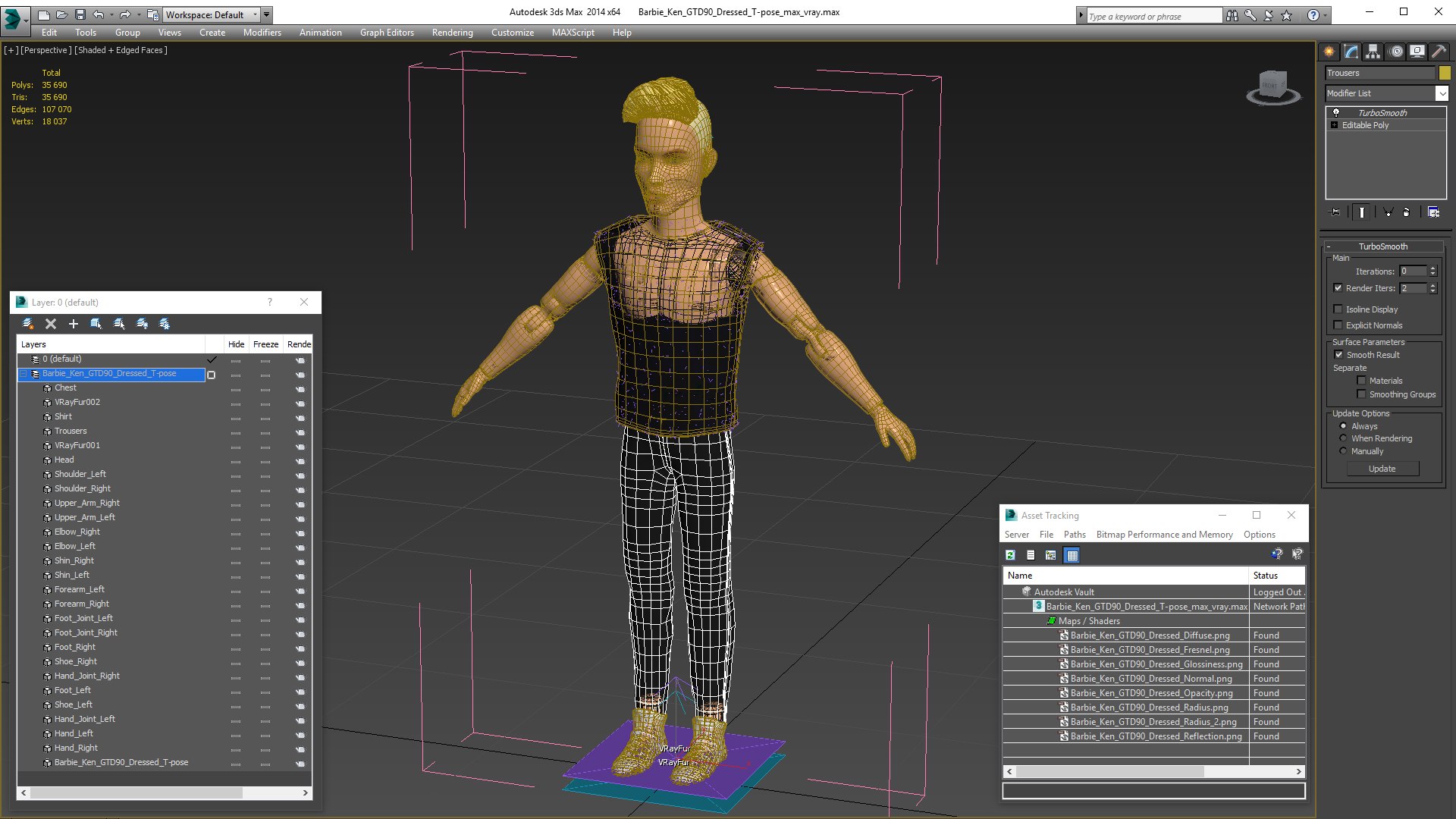The width and height of the screenshot is (1456, 819).
Task: Click the Trousers object color swatch
Action: click(1445, 73)
